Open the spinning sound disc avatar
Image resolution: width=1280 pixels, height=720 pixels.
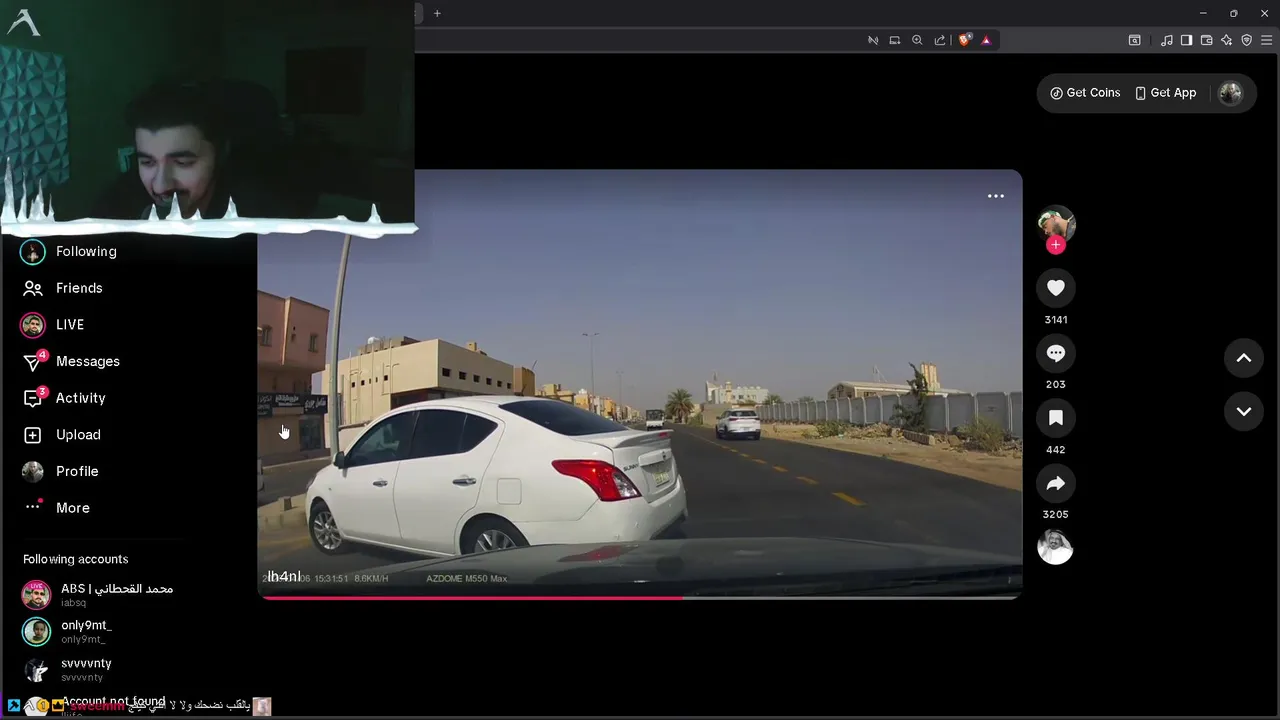point(1055,547)
